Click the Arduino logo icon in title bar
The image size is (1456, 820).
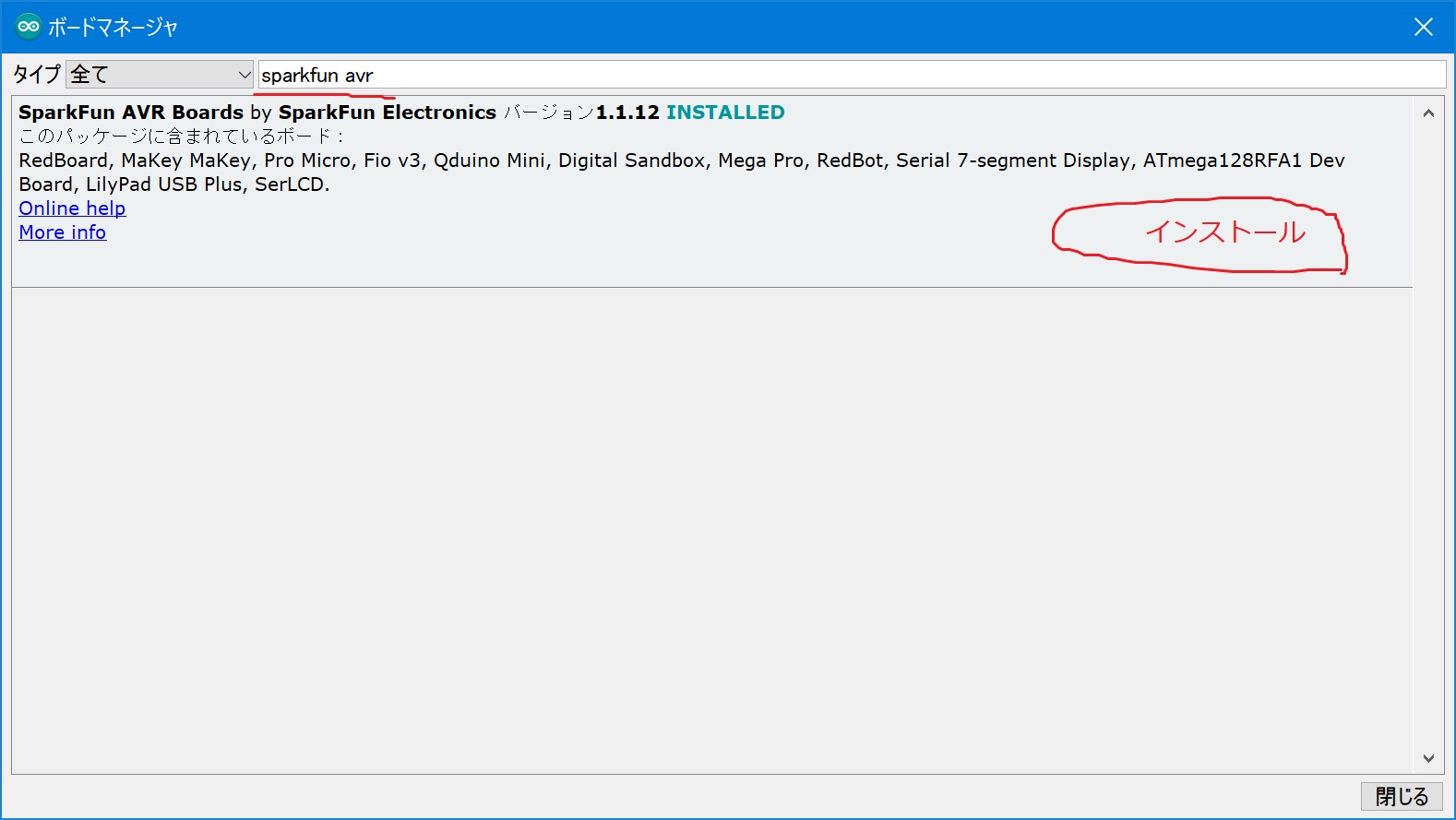(x=29, y=27)
